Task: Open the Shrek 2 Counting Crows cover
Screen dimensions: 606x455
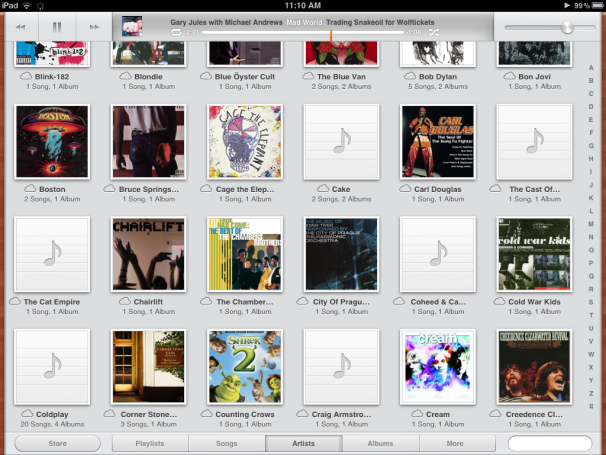Action: [245, 366]
